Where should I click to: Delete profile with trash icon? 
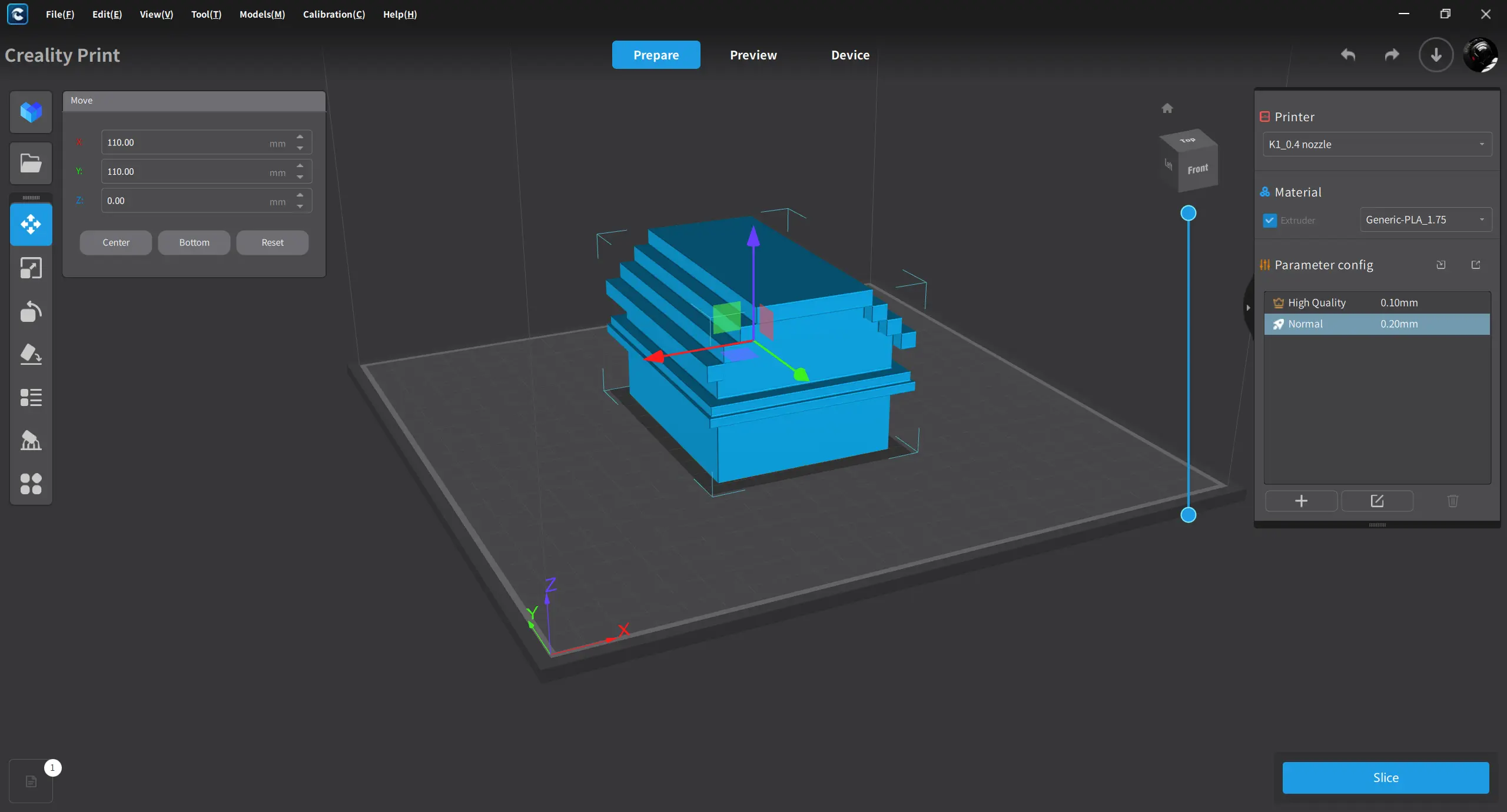[1453, 501]
